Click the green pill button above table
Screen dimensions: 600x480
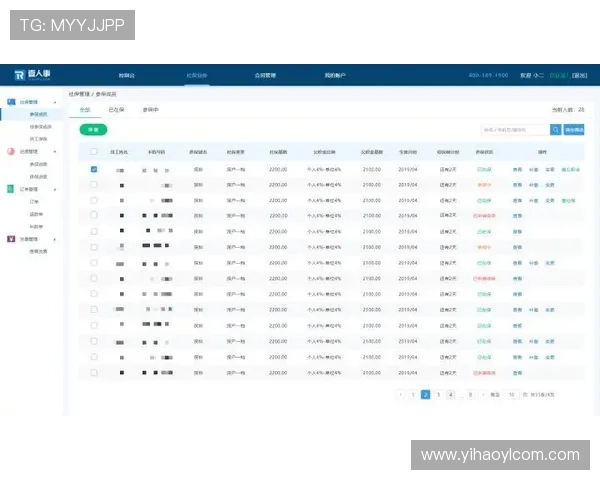click(93, 130)
